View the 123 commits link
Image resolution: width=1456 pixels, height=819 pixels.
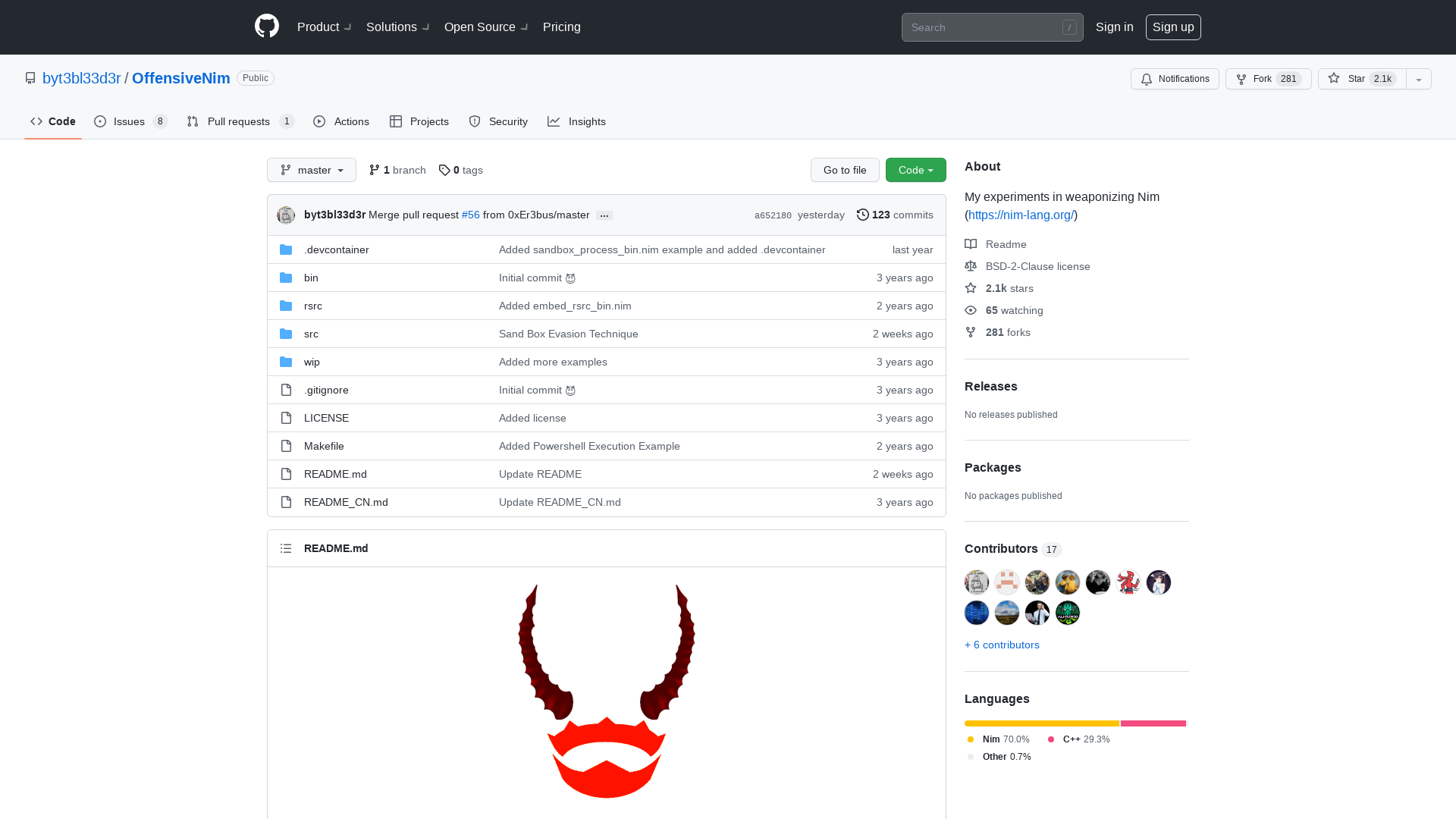(895, 215)
